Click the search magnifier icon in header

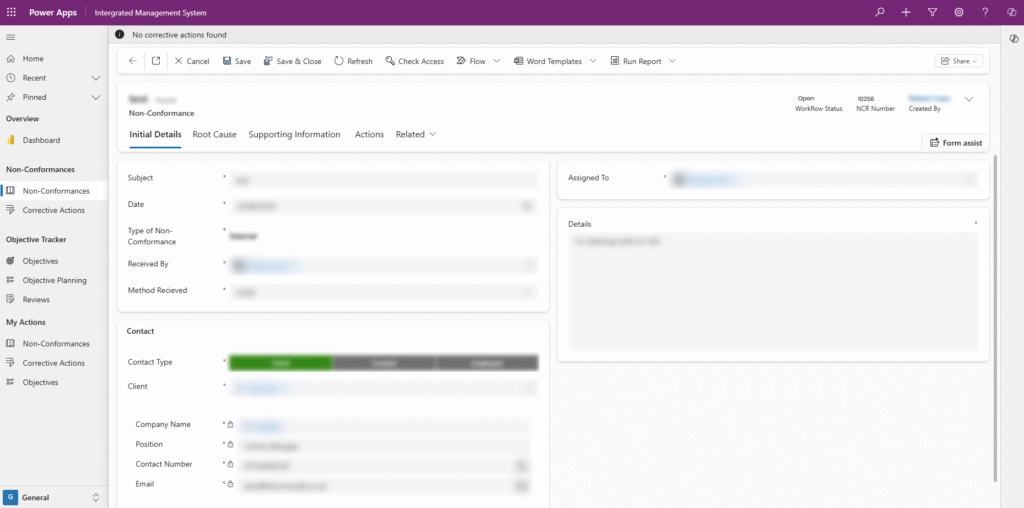point(880,12)
